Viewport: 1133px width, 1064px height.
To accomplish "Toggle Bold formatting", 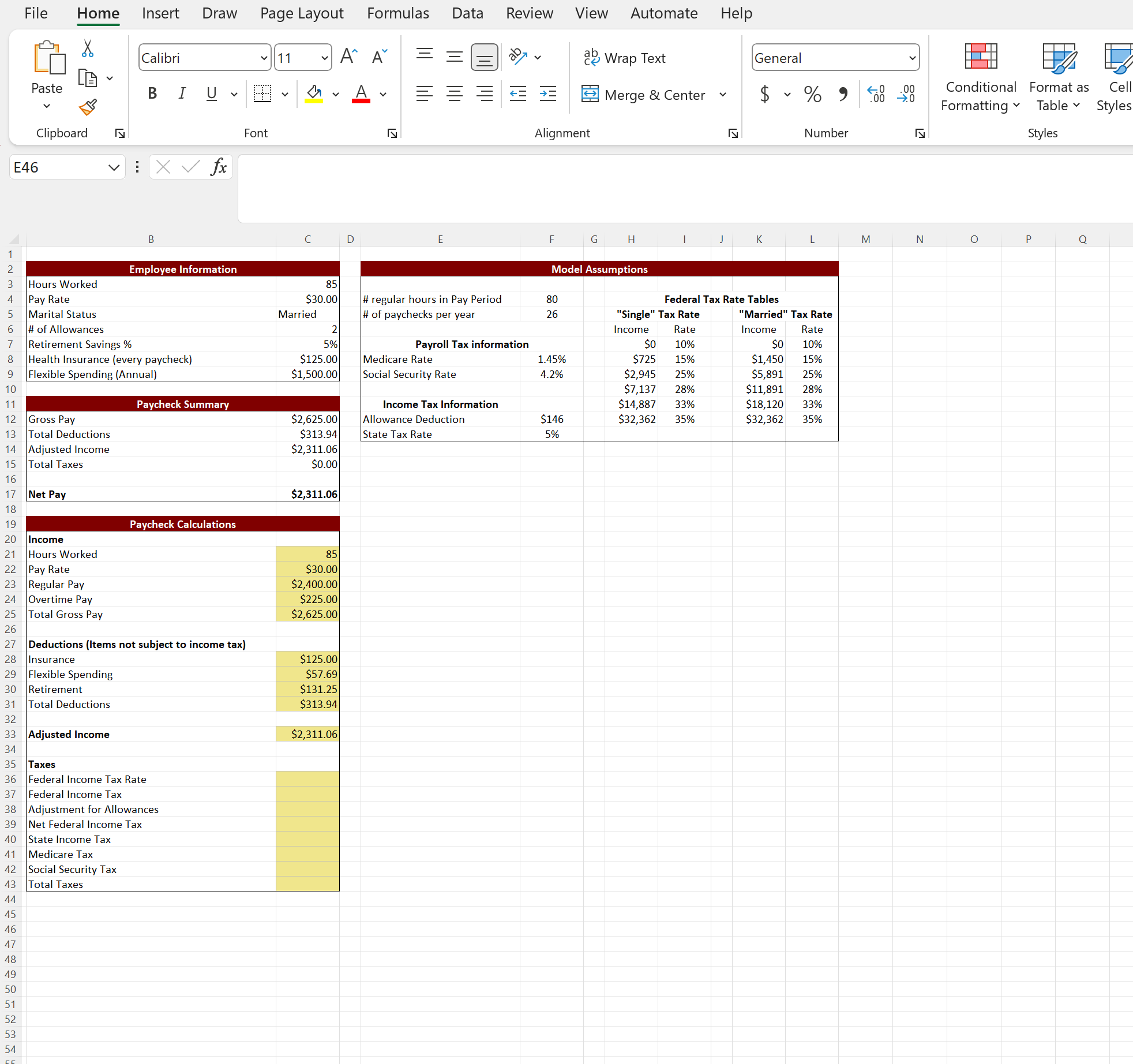I will coord(152,94).
